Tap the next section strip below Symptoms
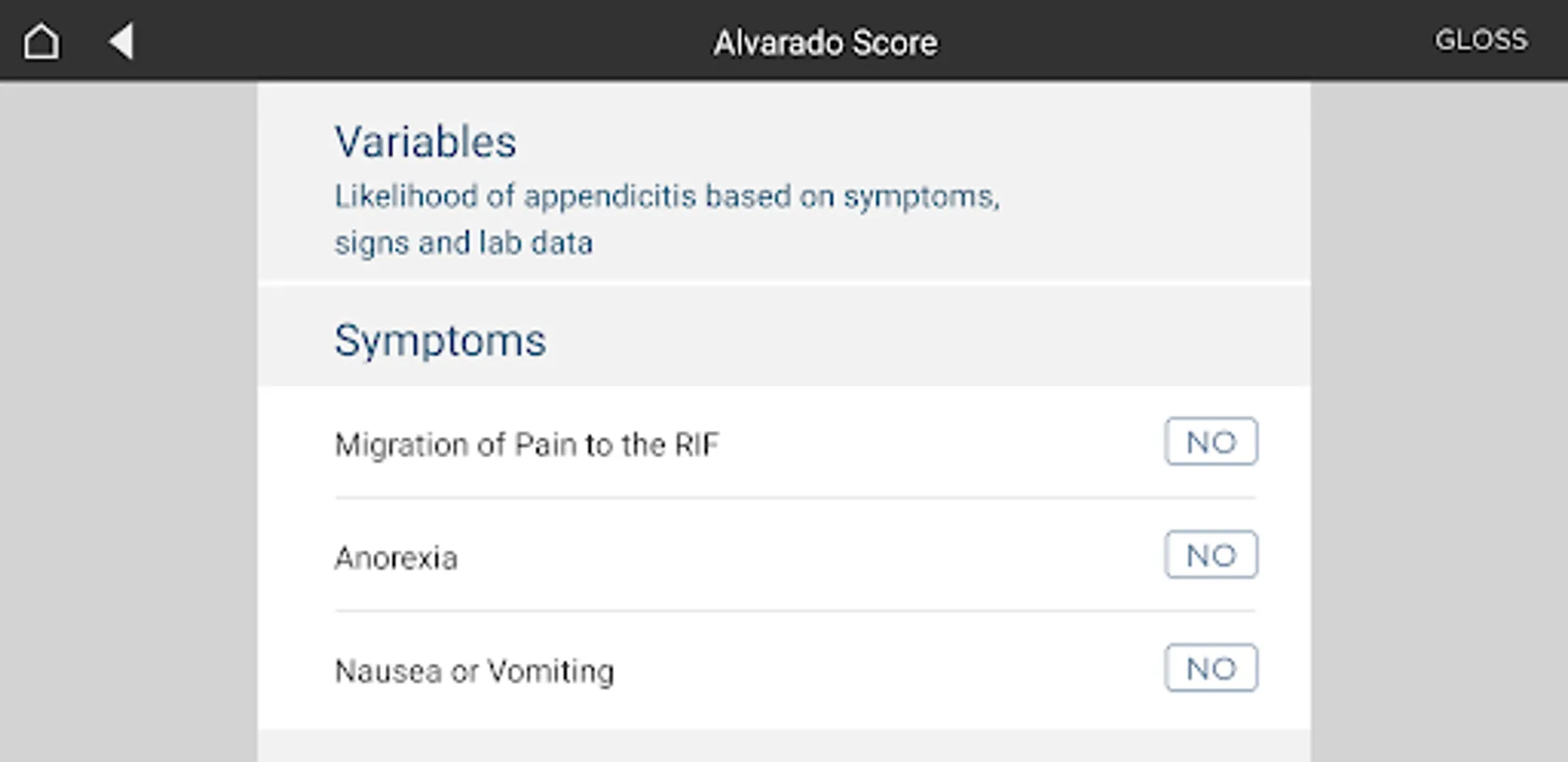Viewport: 1568px width, 762px height. click(784, 748)
